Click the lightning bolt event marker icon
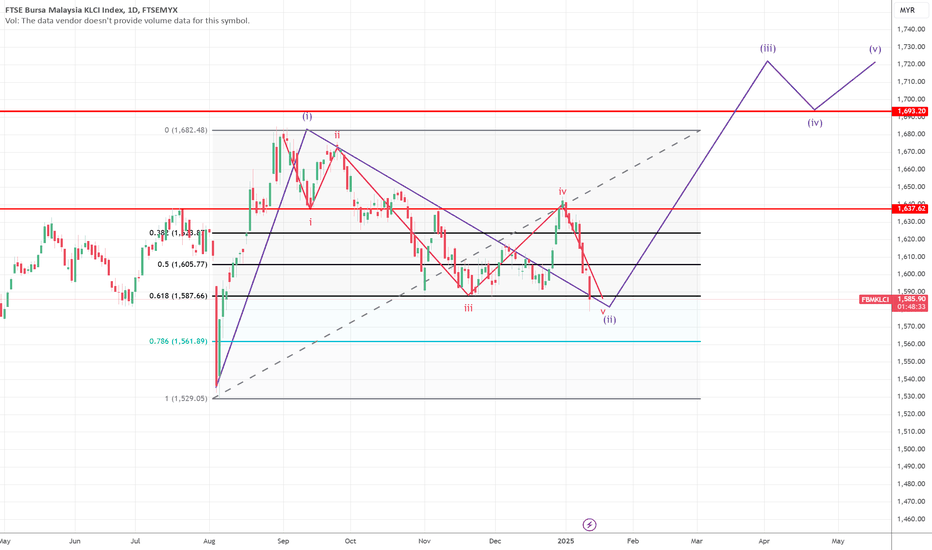The width and height of the screenshot is (932, 550). (x=589, y=524)
